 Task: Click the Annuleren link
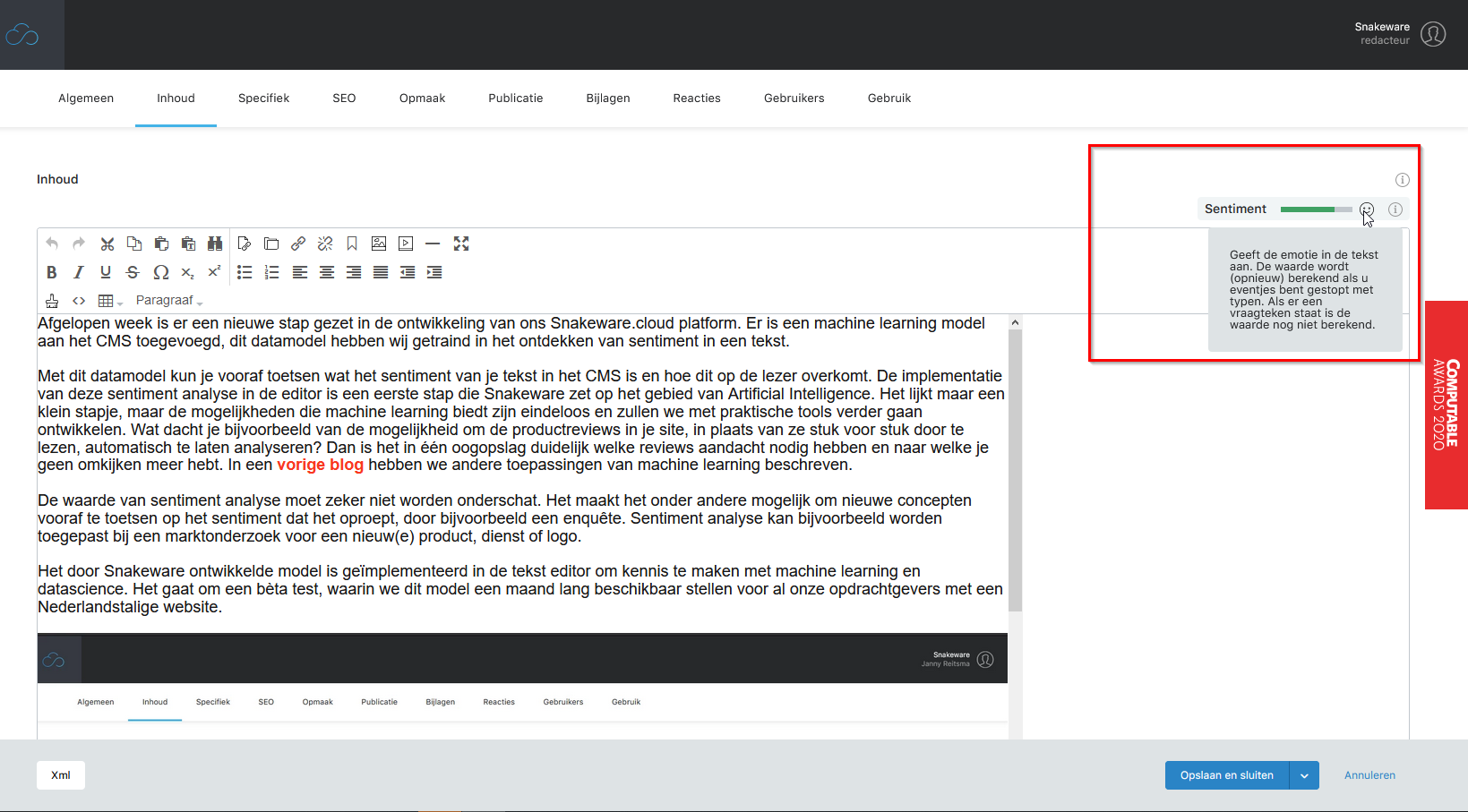pyautogui.click(x=1369, y=775)
